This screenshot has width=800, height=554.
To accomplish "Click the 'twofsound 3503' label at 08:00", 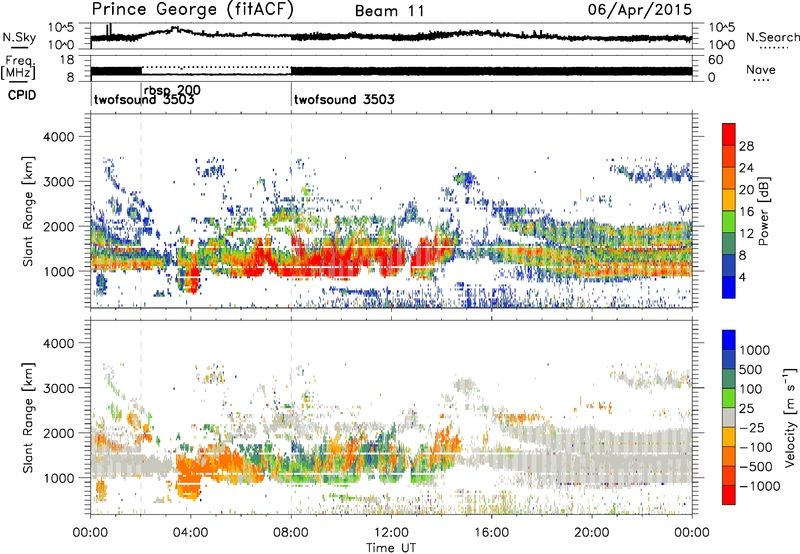I will tap(344, 99).
